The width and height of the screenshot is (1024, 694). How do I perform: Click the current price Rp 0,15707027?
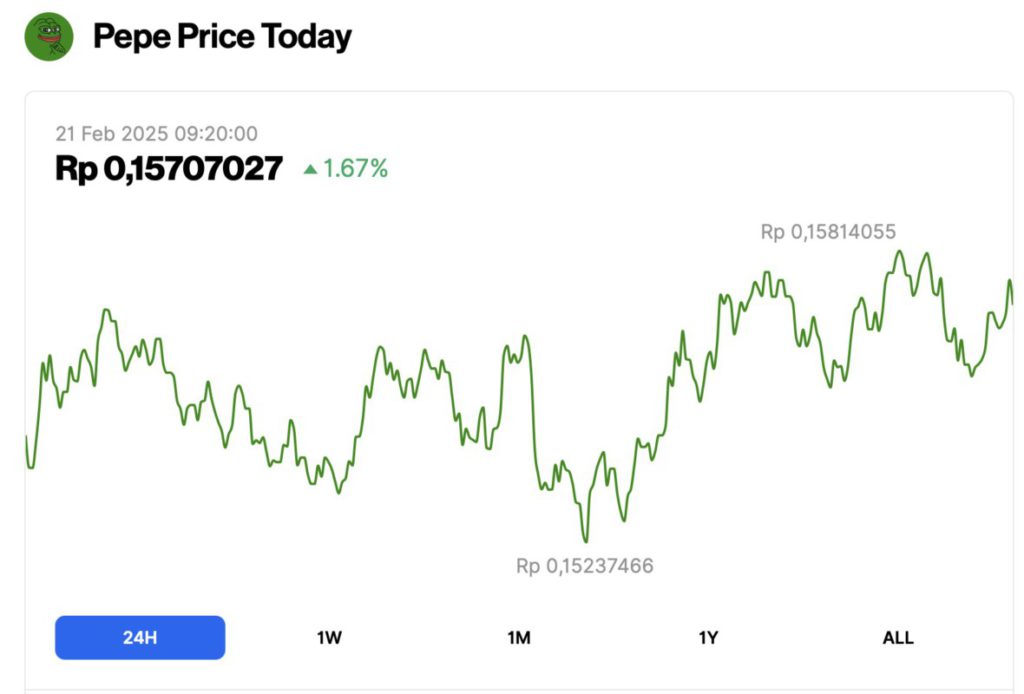point(169,169)
